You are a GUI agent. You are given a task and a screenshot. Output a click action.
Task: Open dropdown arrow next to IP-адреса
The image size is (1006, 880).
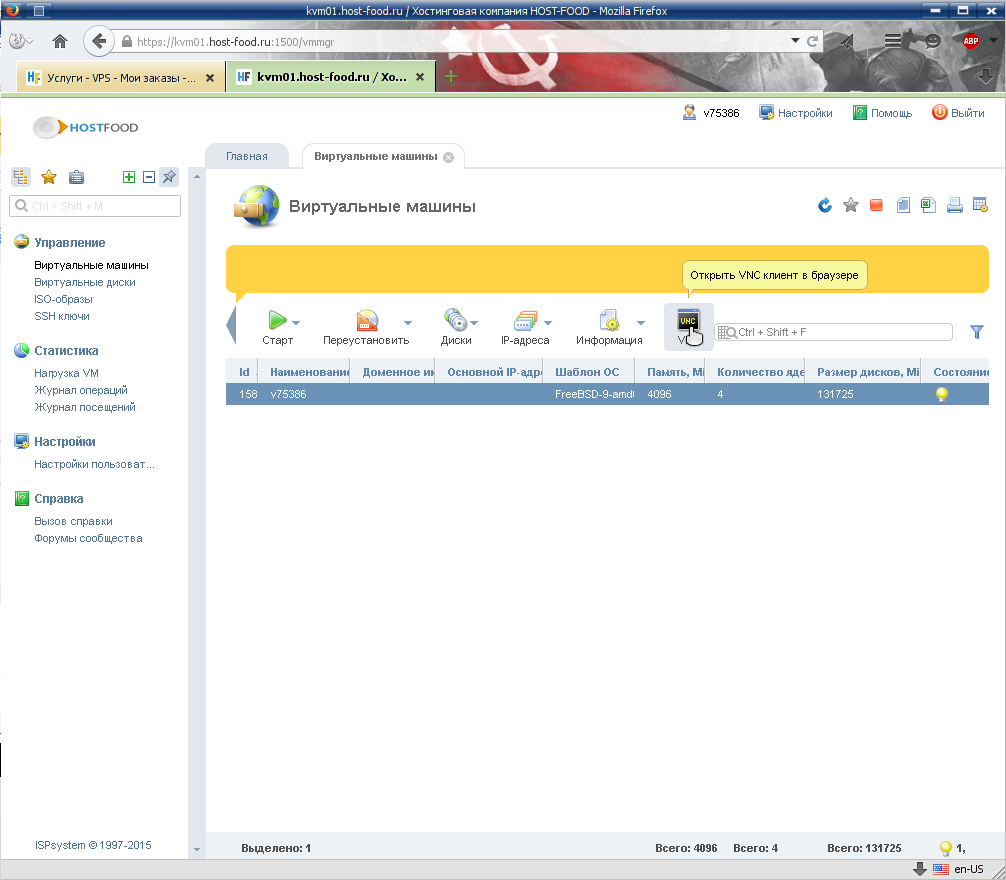[x=548, y=323]
